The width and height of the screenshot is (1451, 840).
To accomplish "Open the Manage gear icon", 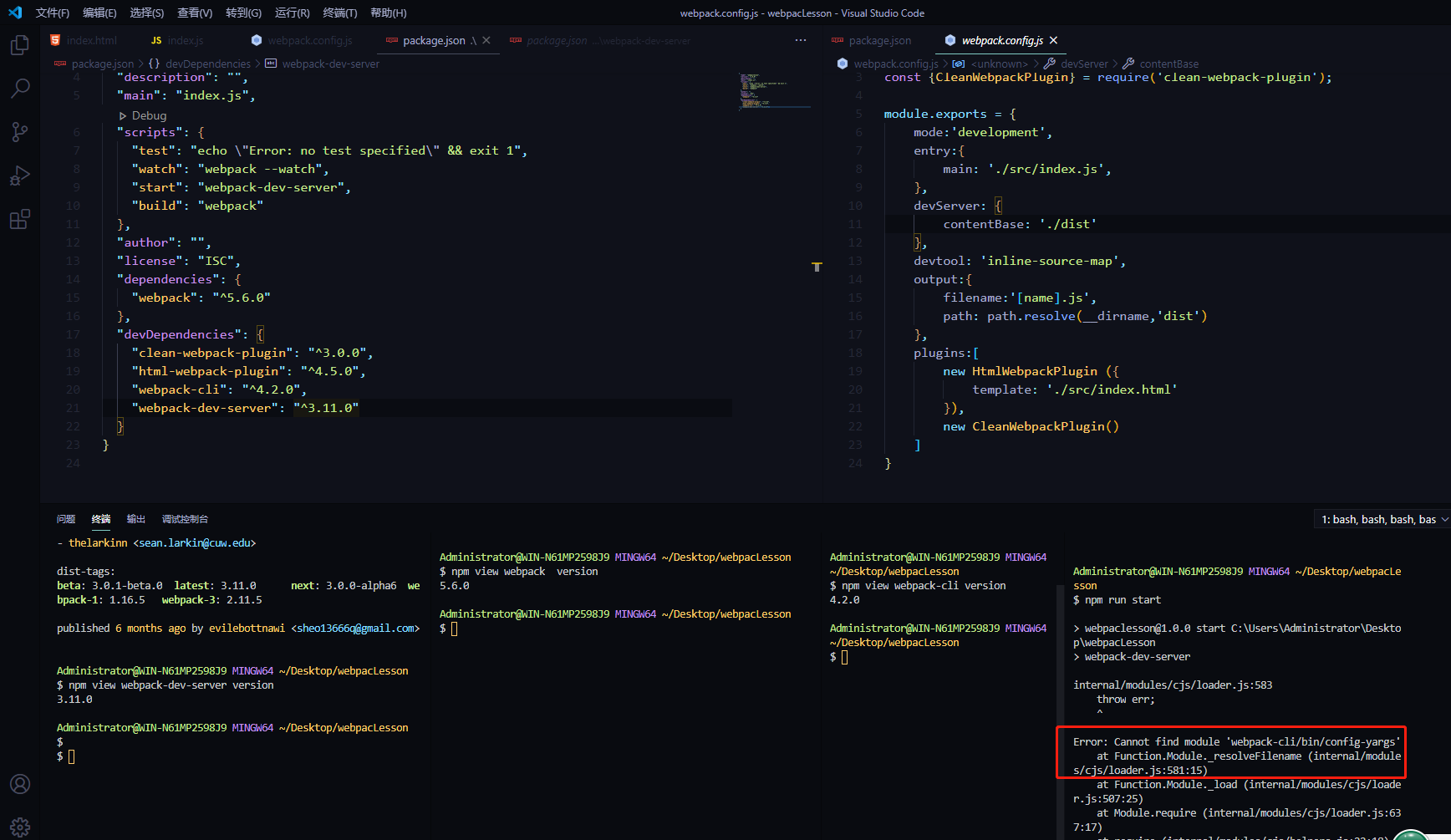I will 20,827.
